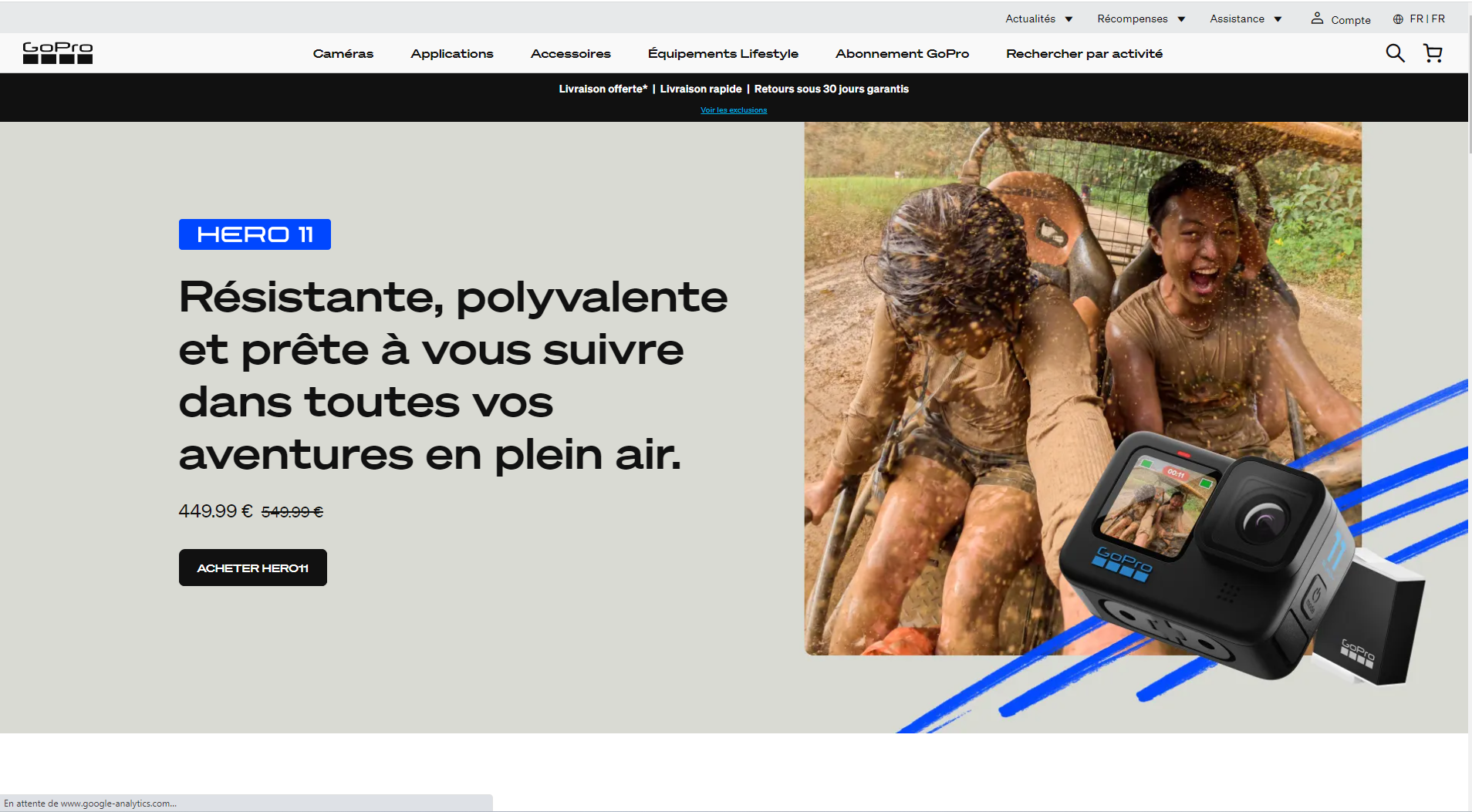Click the GoPro logo
Image resolution: width=1472 pixels, height=812 pixels.
point(58,53)
